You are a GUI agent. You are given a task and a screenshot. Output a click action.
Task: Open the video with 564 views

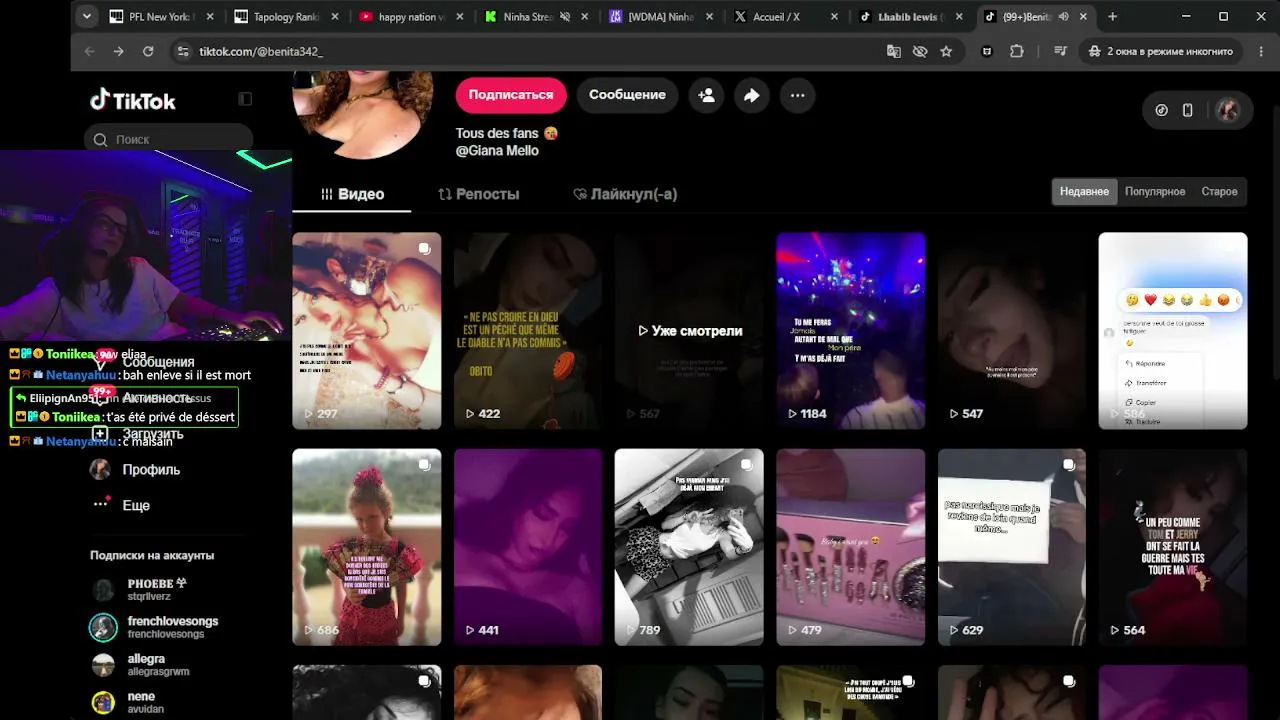click(1173, 547)
